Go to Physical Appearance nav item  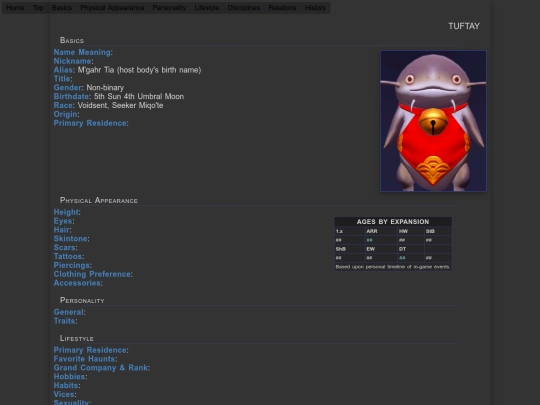112,8
